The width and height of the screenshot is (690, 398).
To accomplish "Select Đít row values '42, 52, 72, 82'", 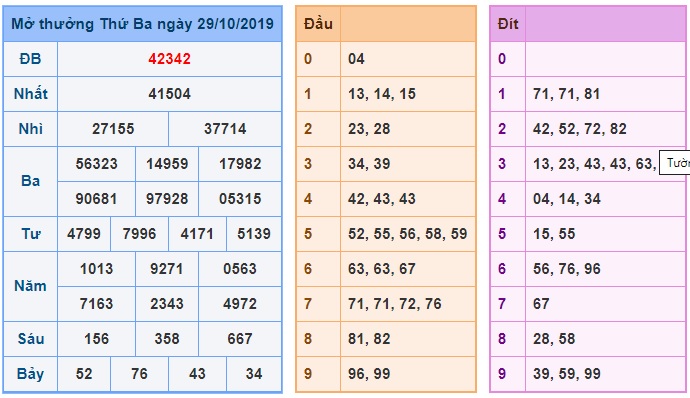I will coord(580,129).
